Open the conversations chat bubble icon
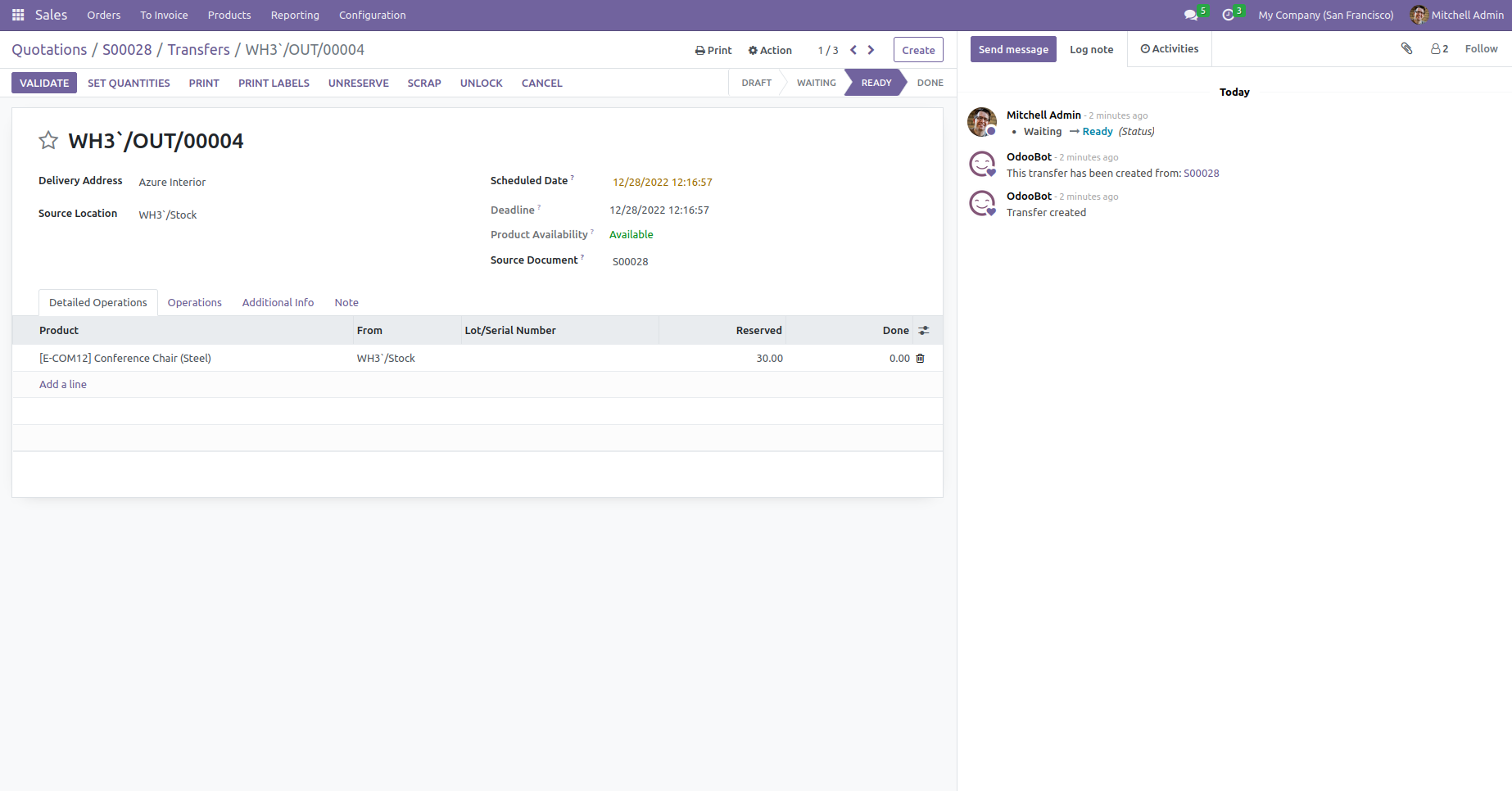 (1191, 15)
